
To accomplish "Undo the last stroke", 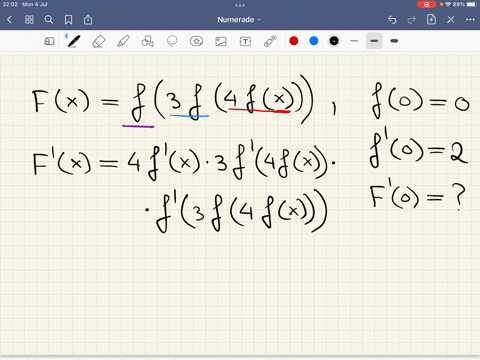I will pyautogui.click(x=392, y=20).
